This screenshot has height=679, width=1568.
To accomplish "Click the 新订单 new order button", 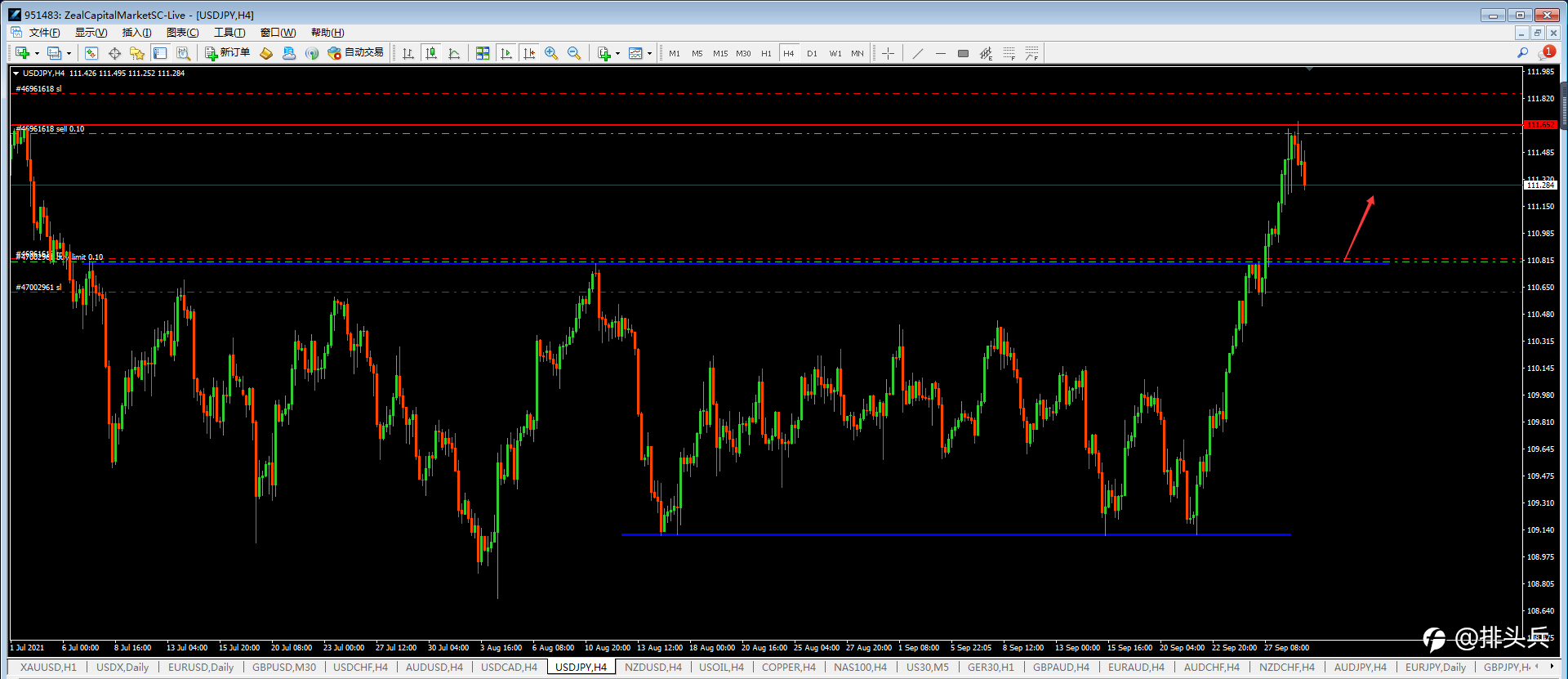I will [227, 53].
